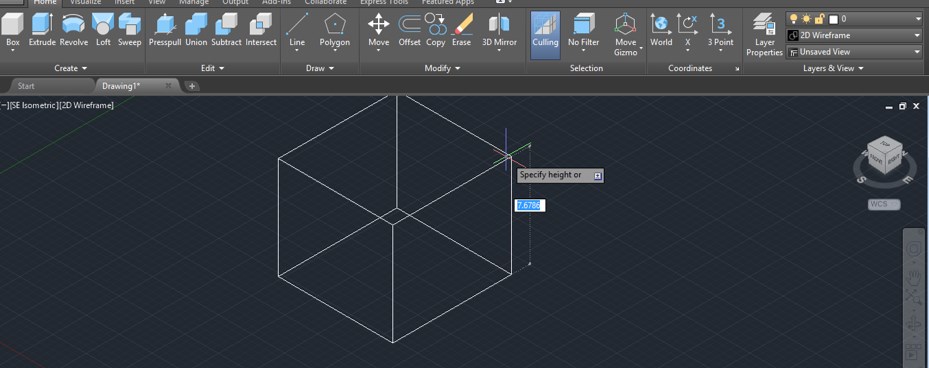This screenshot has width=929, height=368.
Task: Click the Union solid command
Action: tap(196, 30)
